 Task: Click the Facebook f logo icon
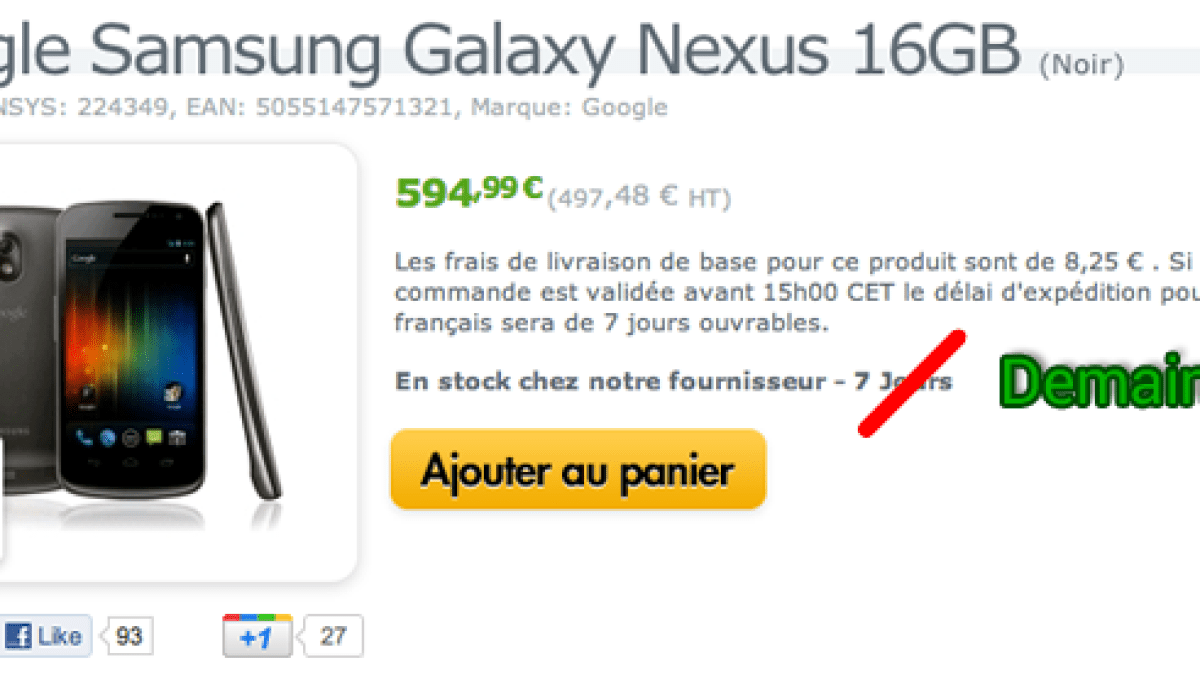click(x=18, y=636)
